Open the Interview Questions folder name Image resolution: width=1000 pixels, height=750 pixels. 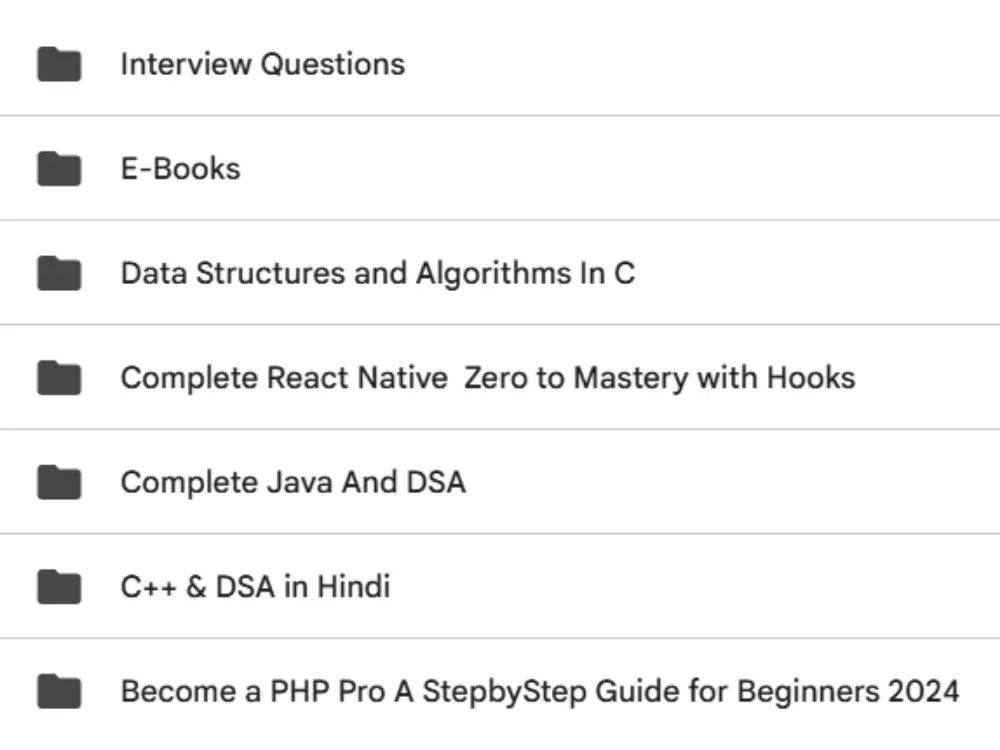262,65
